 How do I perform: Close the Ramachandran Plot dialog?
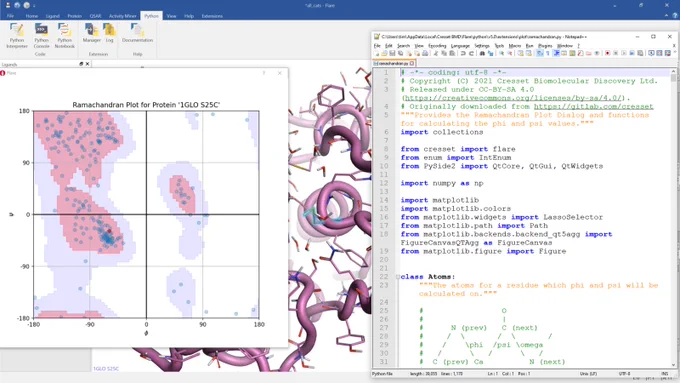pyautogui.click(x=280, y=73)
